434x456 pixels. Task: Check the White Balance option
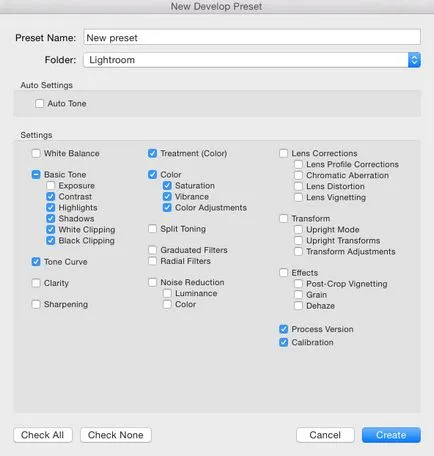36,153
